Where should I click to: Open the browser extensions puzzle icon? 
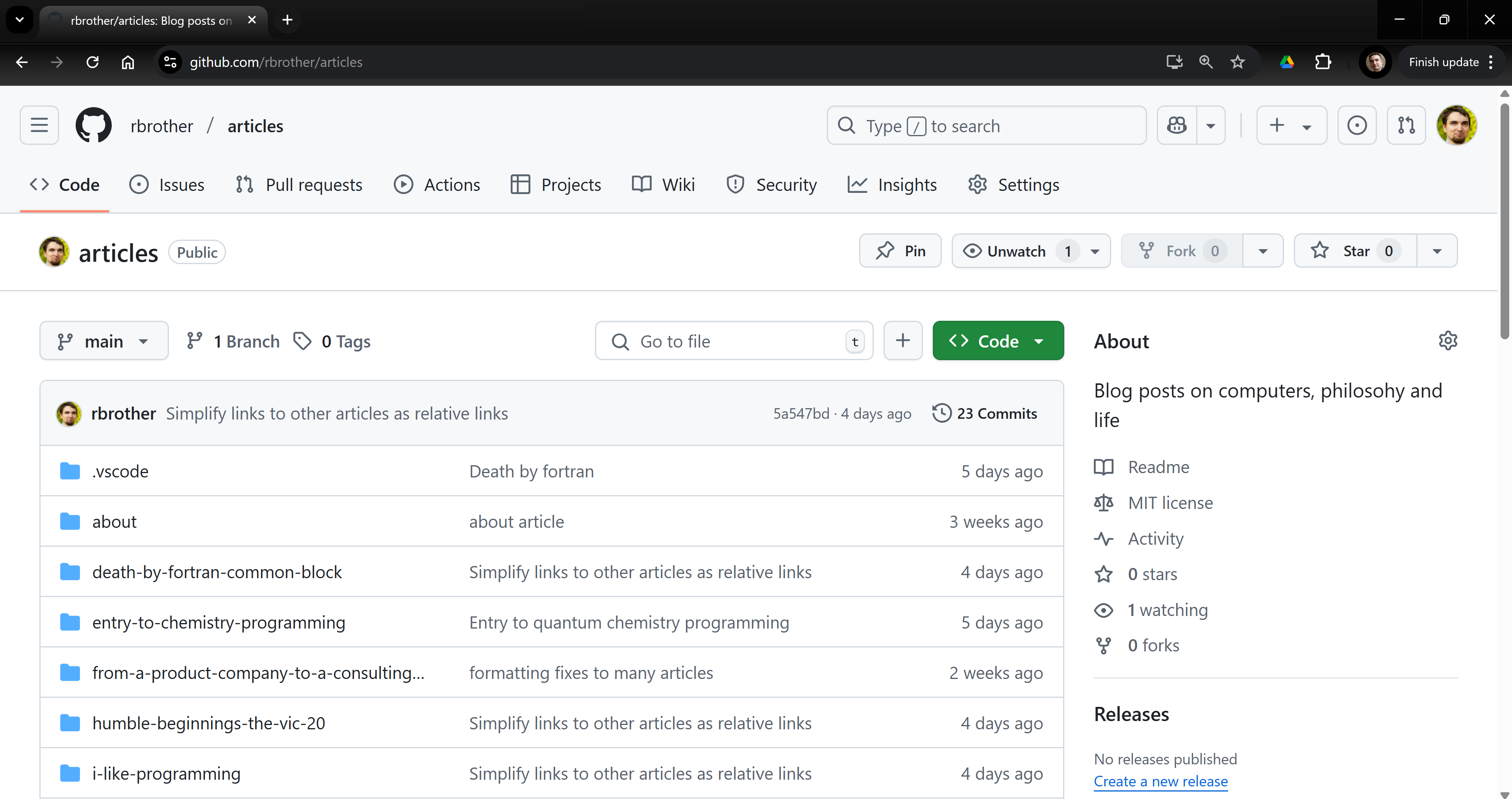point(1323,62)
